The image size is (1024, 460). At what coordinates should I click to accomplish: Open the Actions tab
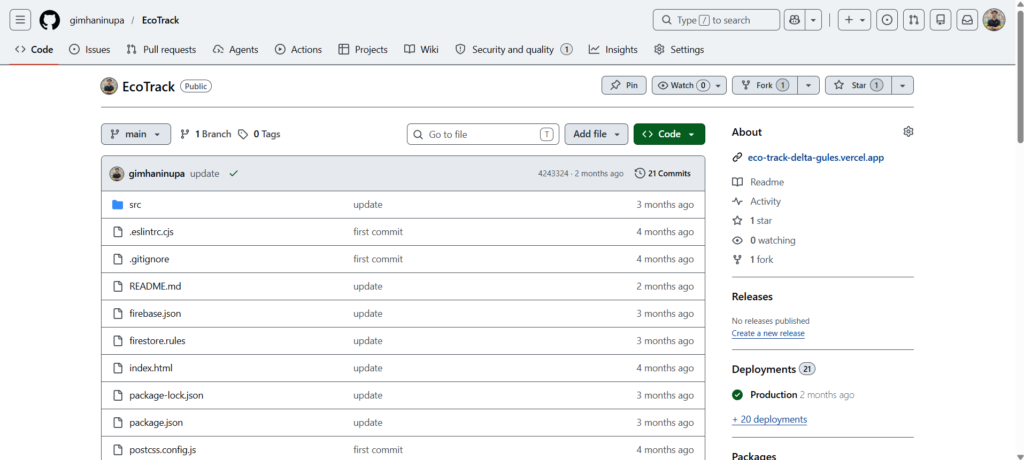tap(298, 50)
